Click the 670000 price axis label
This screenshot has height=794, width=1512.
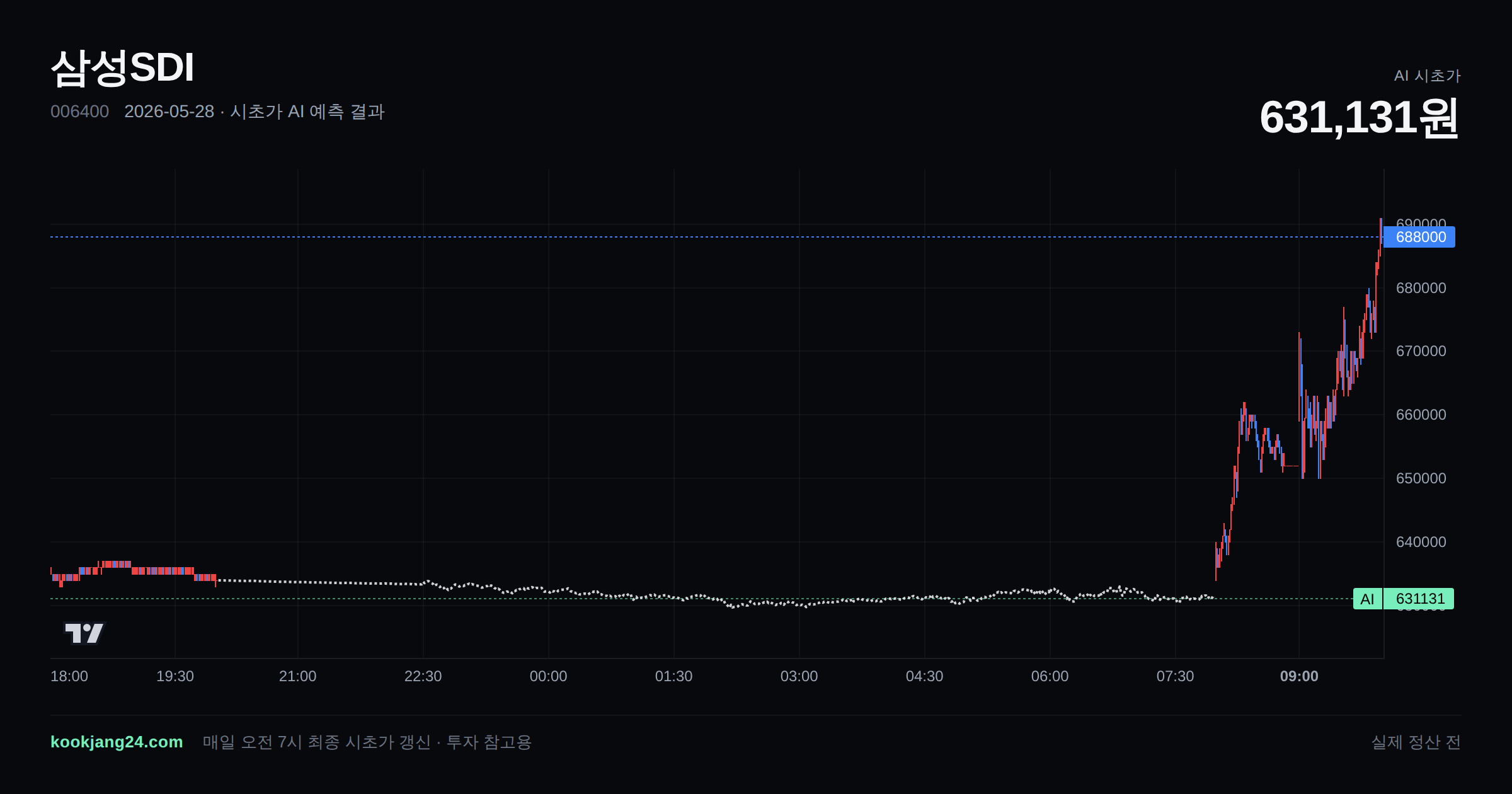(x=1421, y=351)
